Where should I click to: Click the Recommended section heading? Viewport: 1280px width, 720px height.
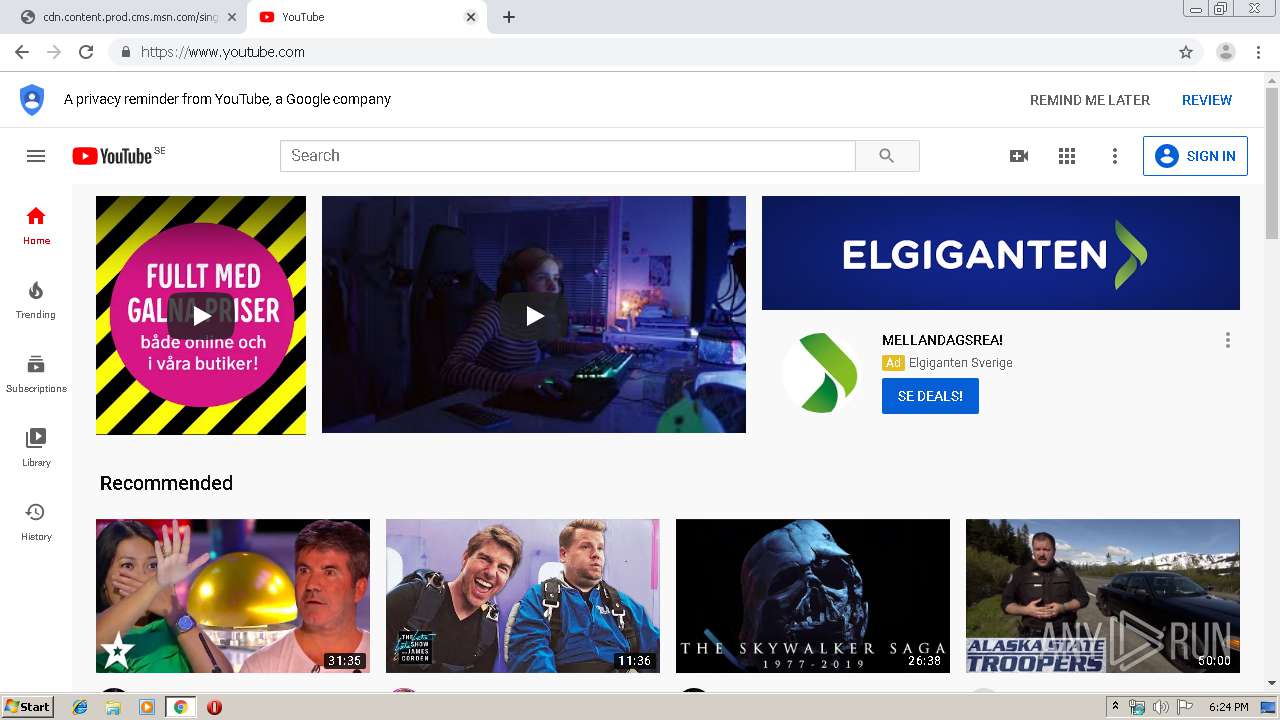166,483
